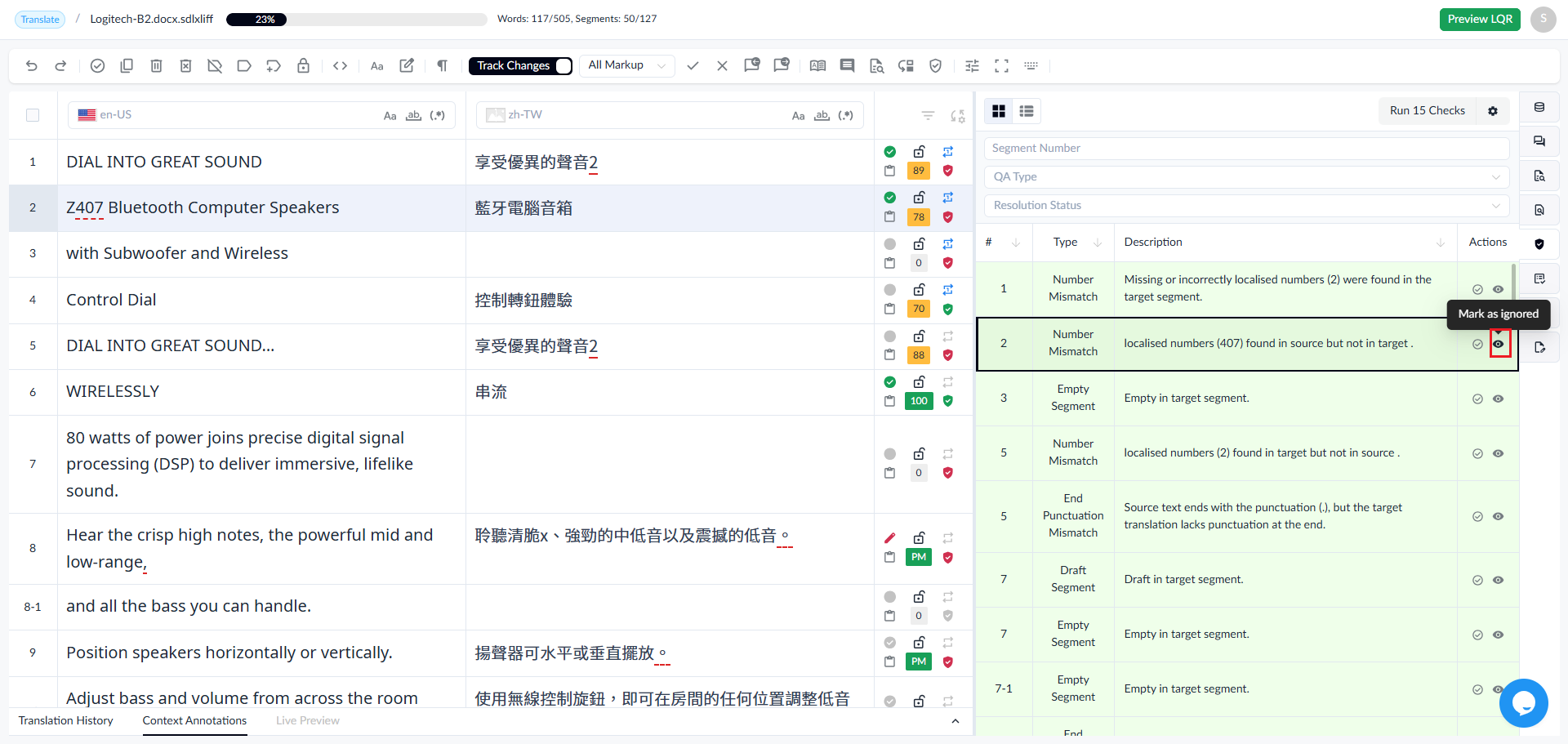Mark QA issue 3 Empty Segment as ignored
Viewport: 1568px width, 744px height.
pos(1498,399)
